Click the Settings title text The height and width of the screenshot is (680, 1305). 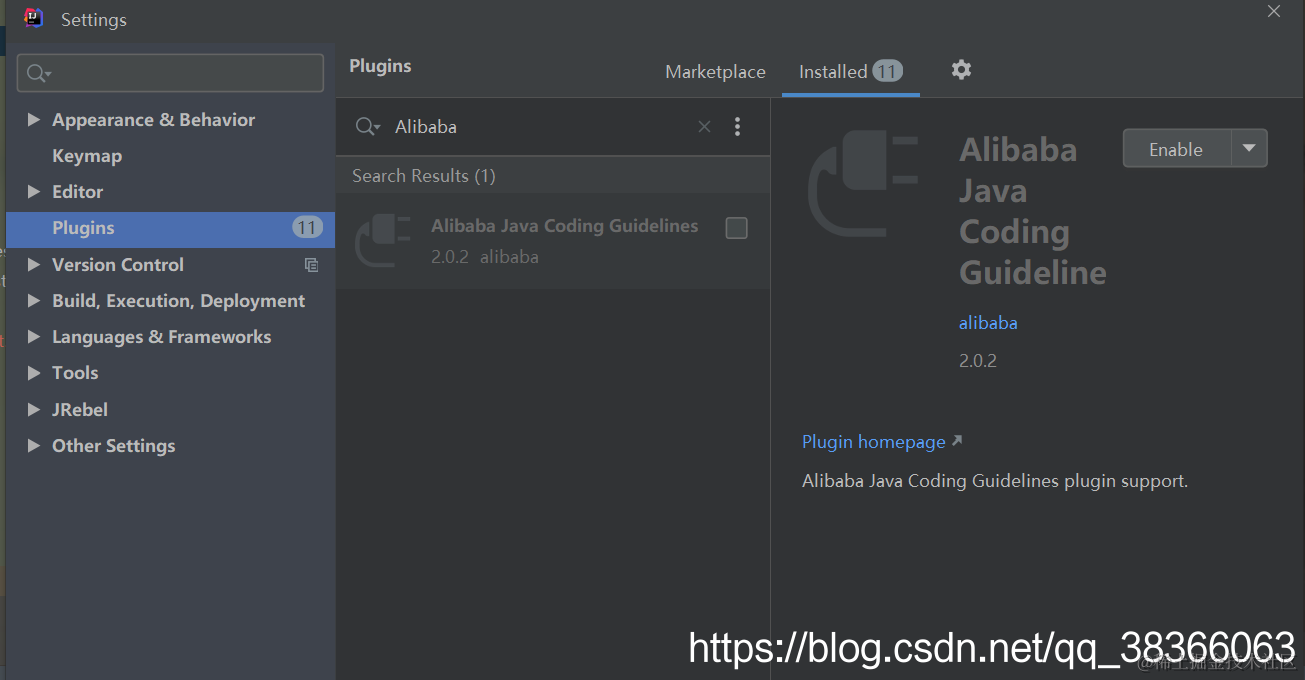click(94, 20)
